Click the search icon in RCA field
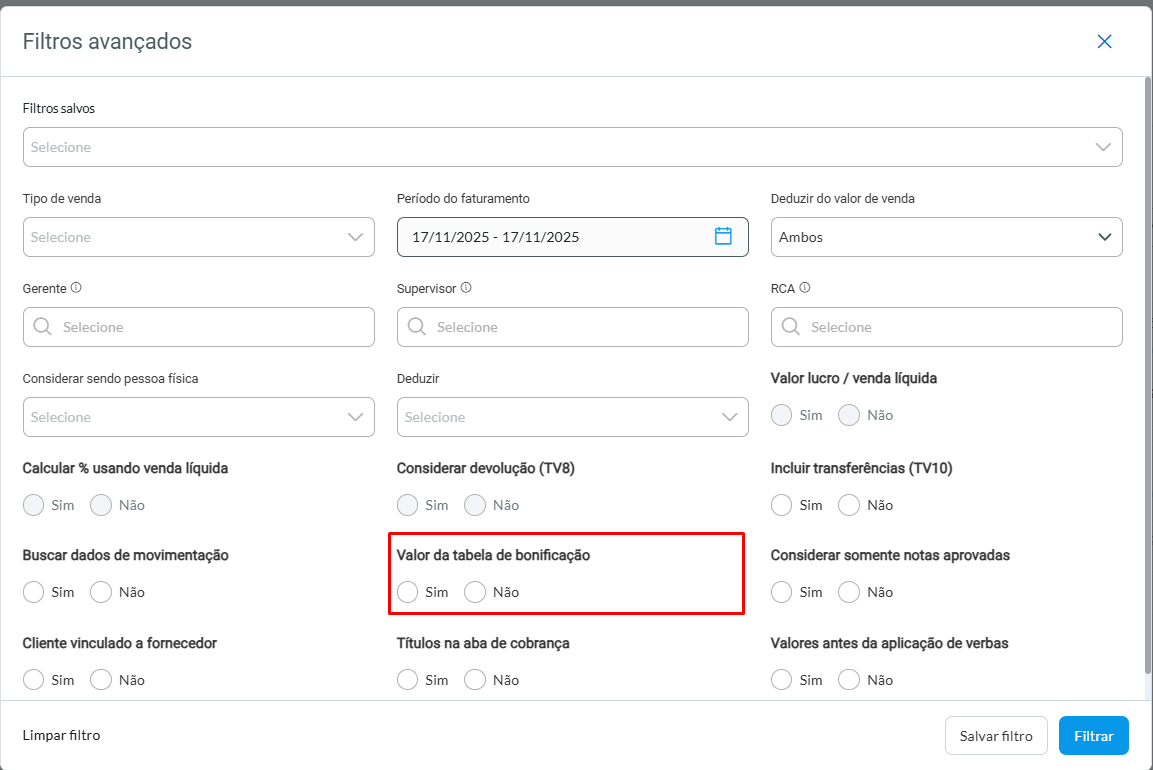 click(x=790, y=327)
